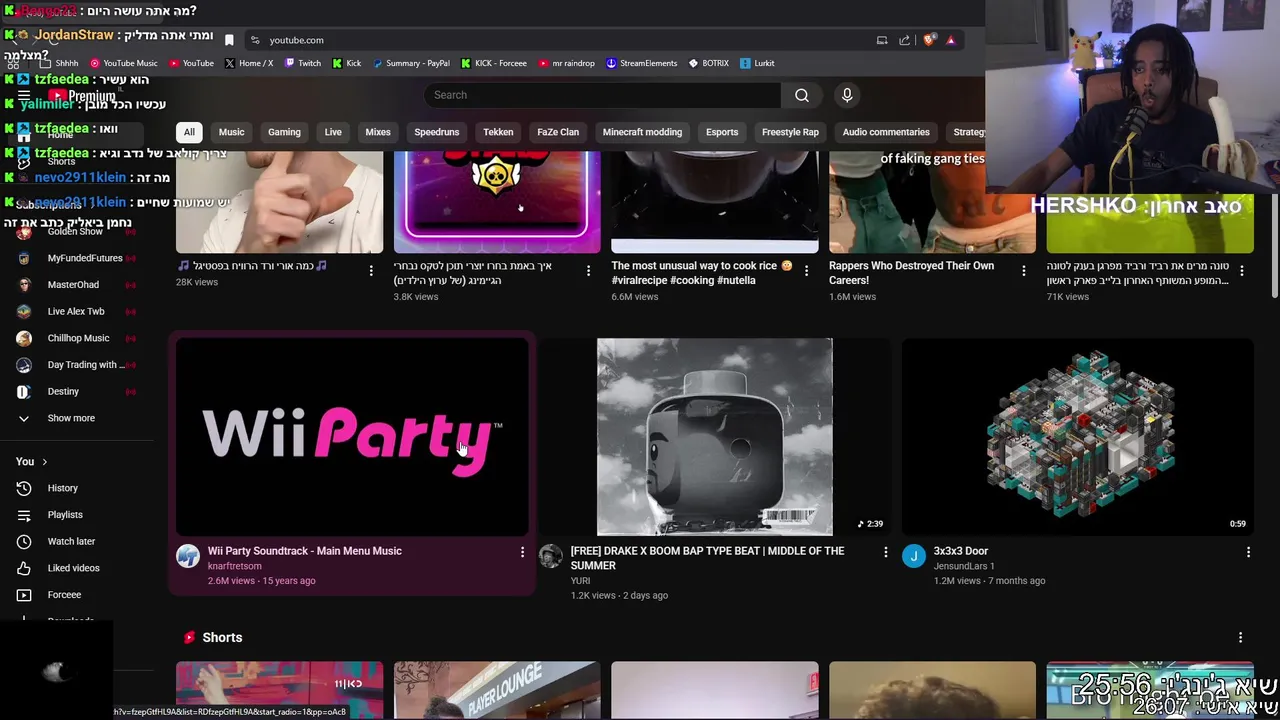Open Chillhop Music subscription channel
The height and width of the screenshot is (720, 1280).
click(x=77, y=338)
